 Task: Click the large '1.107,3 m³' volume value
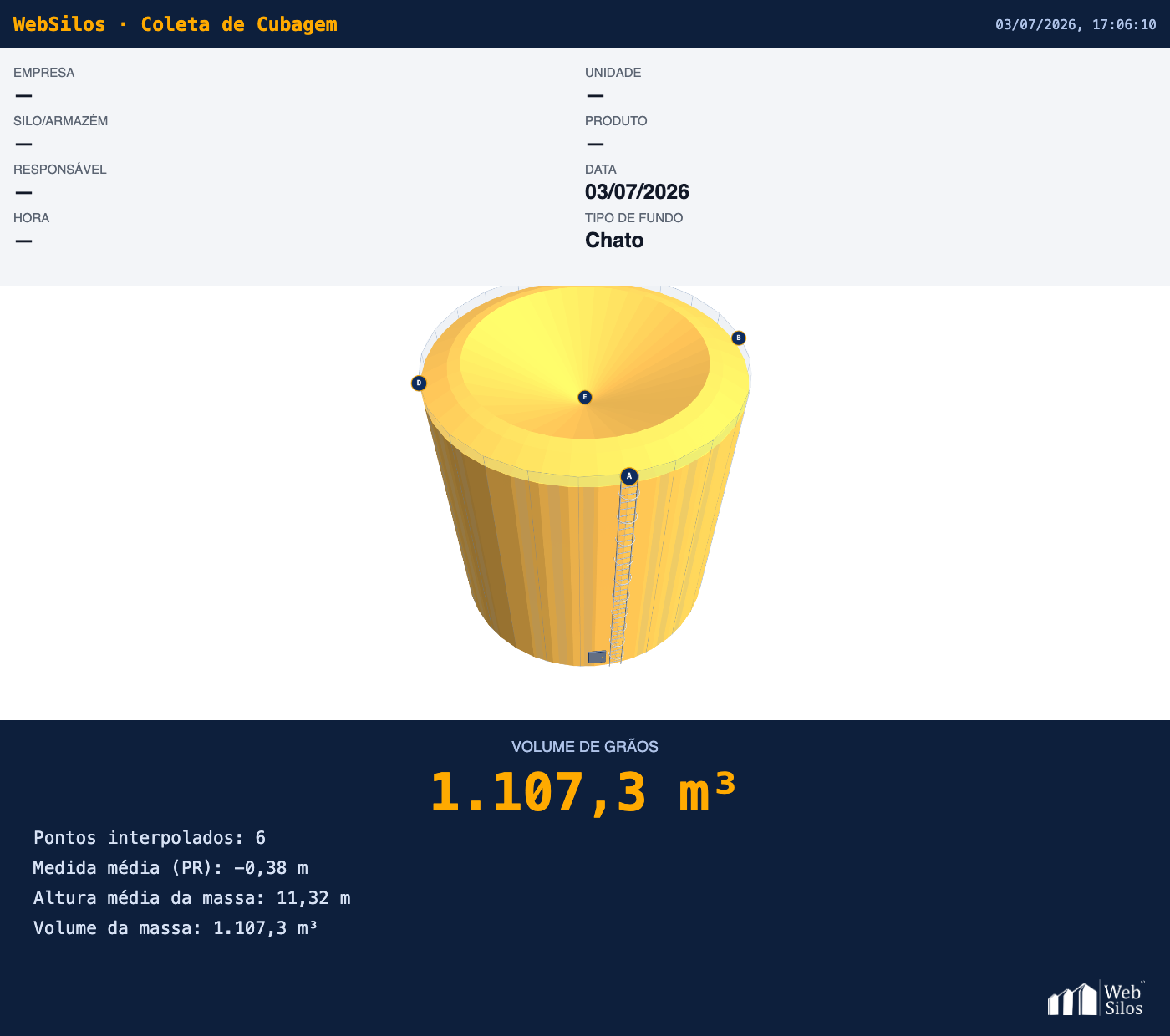click(x=583, y=792)
